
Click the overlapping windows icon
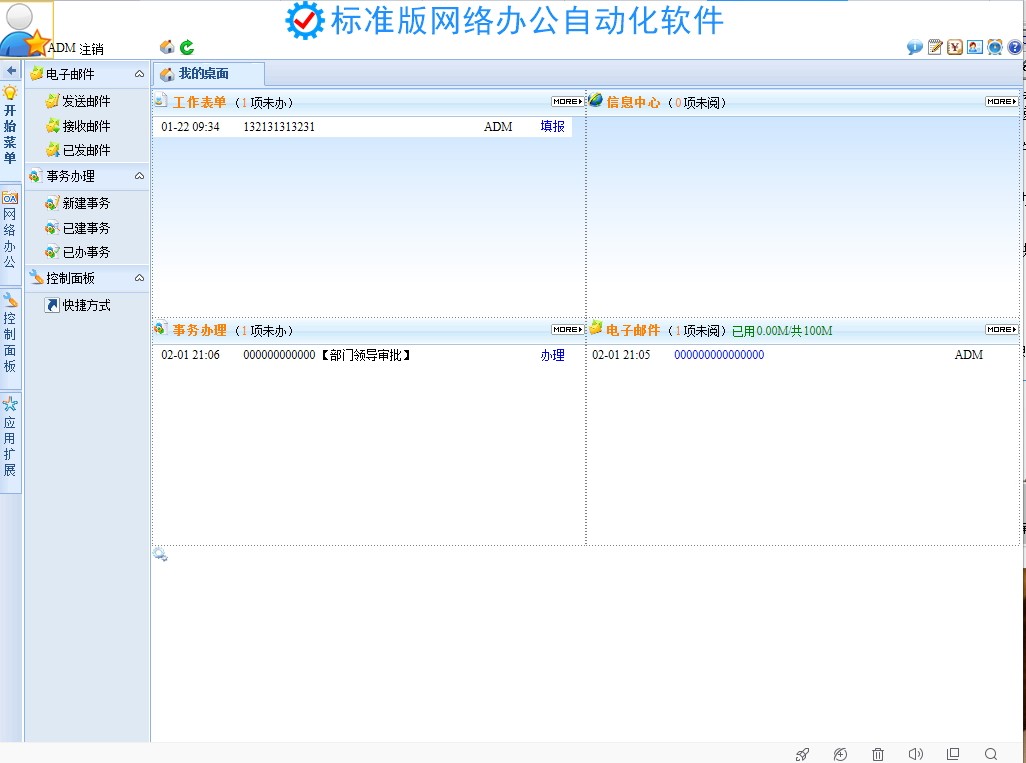[953, 754]
